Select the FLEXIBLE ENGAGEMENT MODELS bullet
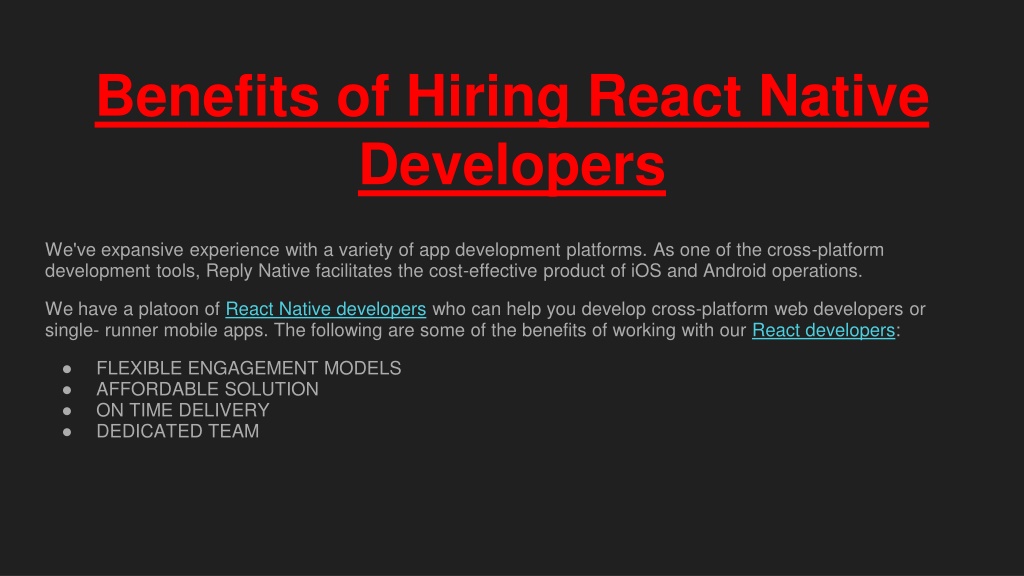The width and height of the screenshot is (1024, 576). click(x=248, y=368)
